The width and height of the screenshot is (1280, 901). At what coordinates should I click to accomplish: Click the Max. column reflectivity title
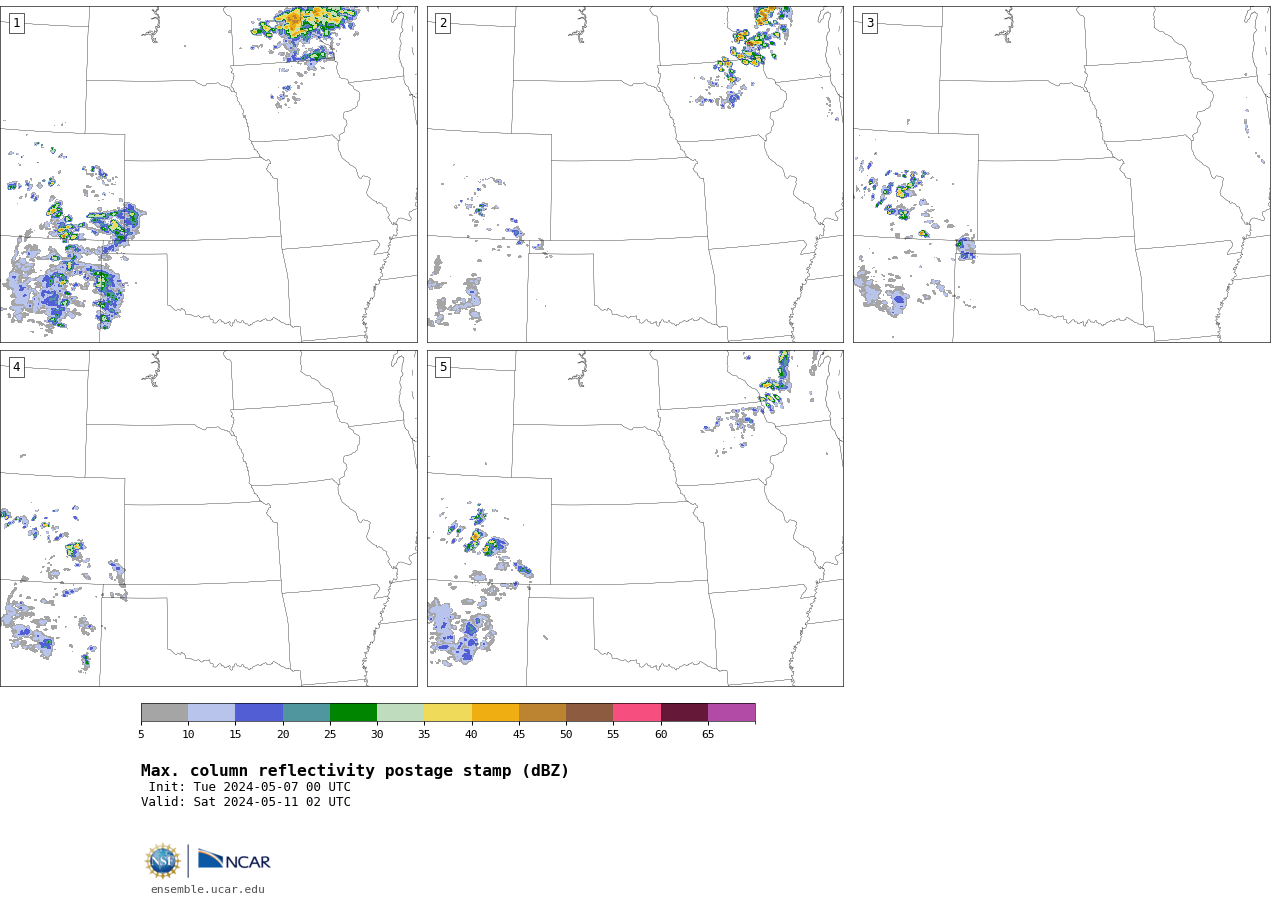click(x=355, y=771)
